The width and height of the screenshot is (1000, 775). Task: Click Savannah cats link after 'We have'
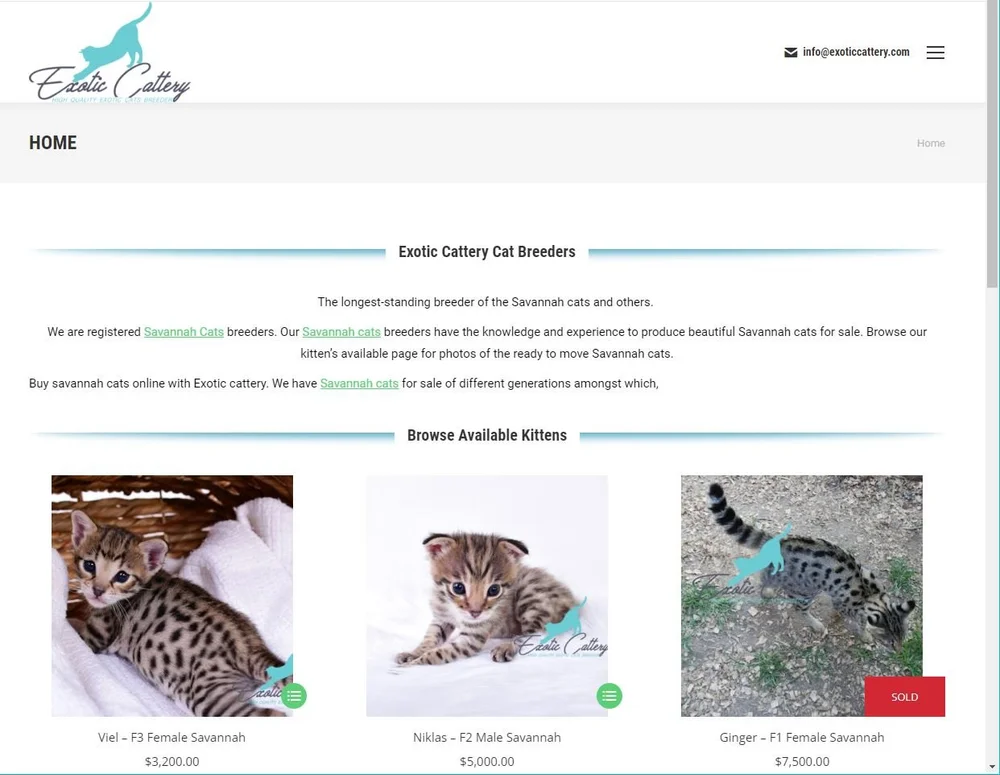click(359, 383)
